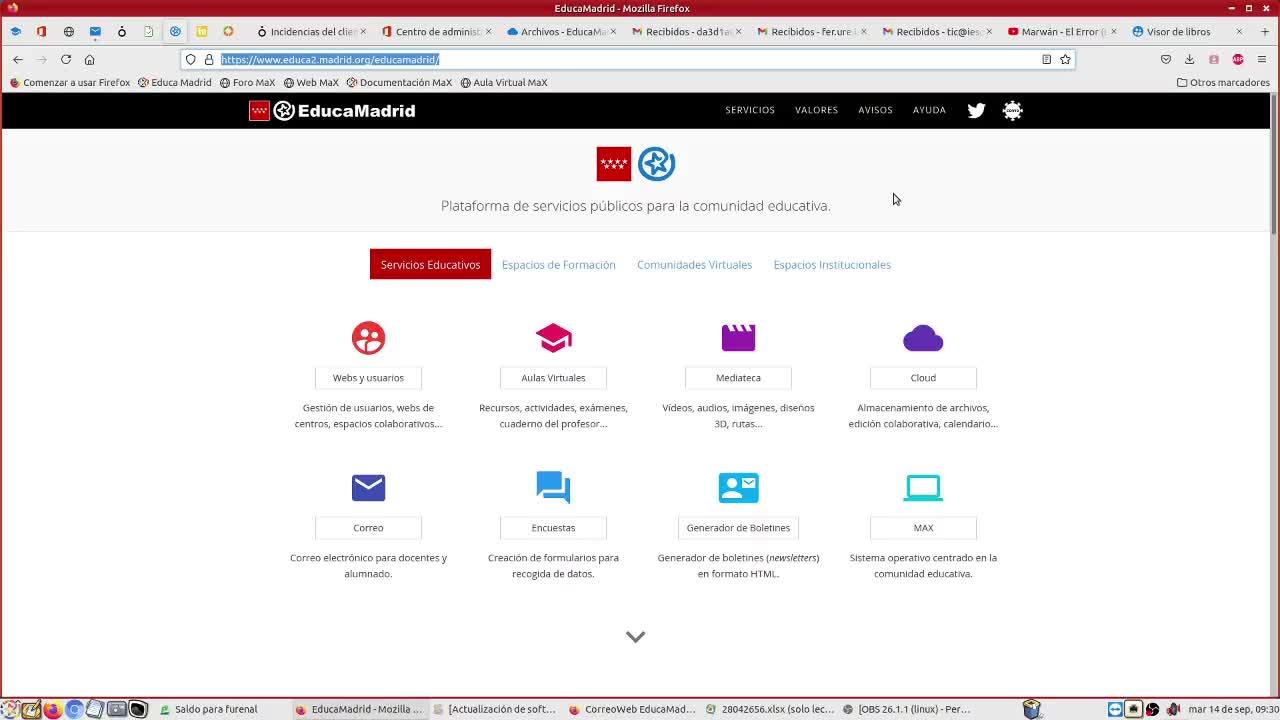Click the URL address bar field
The width and height of the screenshot is (1280, 720).
coord(628,59)
